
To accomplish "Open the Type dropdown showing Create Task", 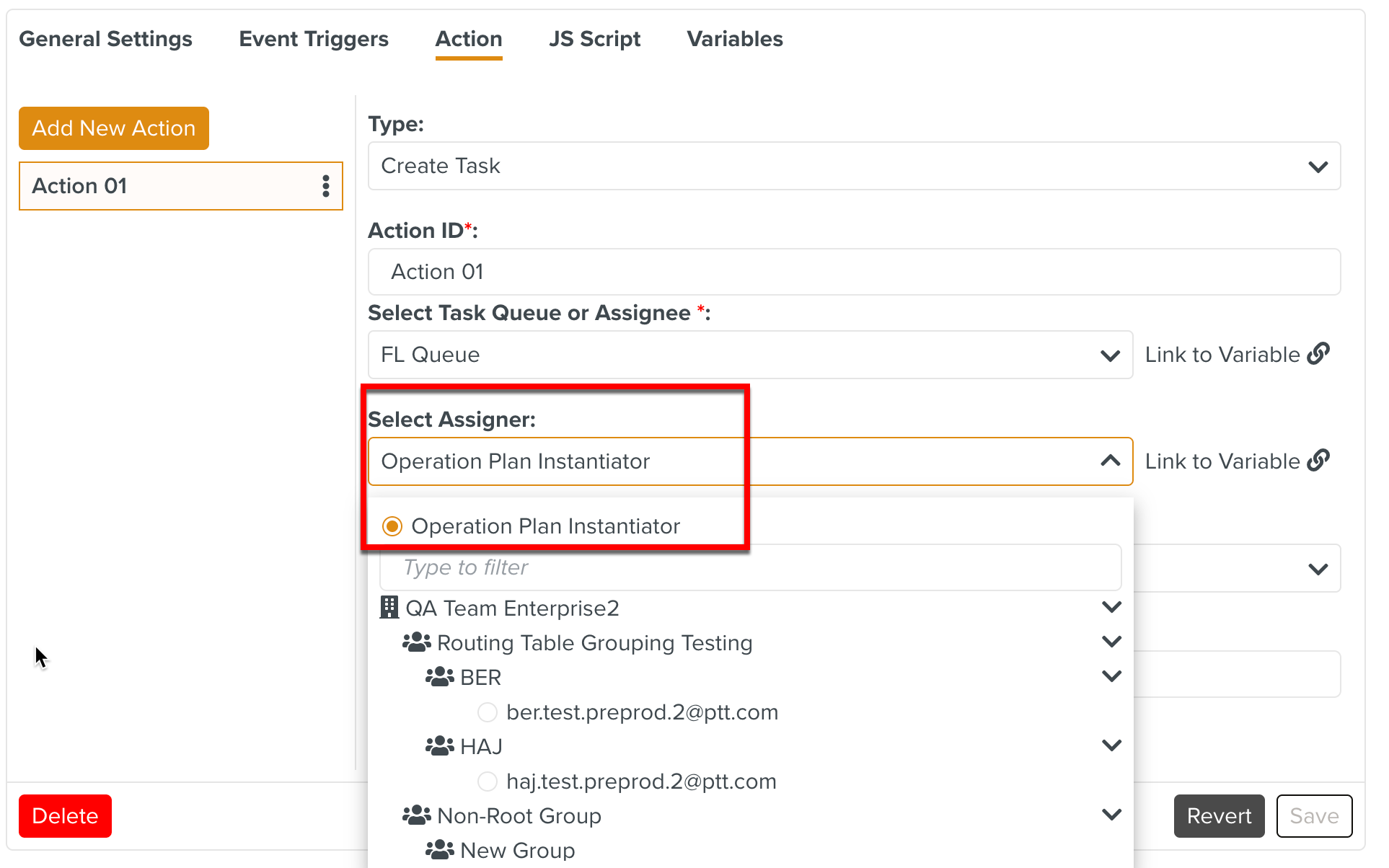I will click(x=854, y=166).
